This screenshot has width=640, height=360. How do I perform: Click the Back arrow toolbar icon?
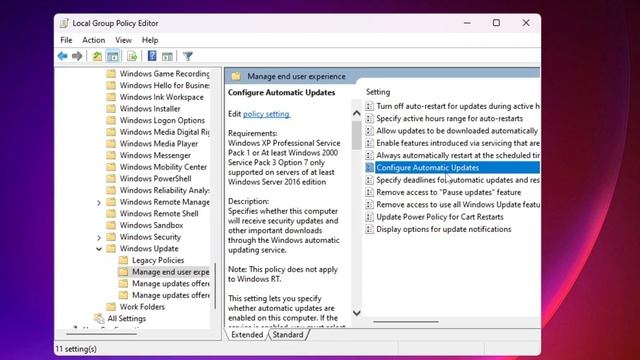pos(62,56)
